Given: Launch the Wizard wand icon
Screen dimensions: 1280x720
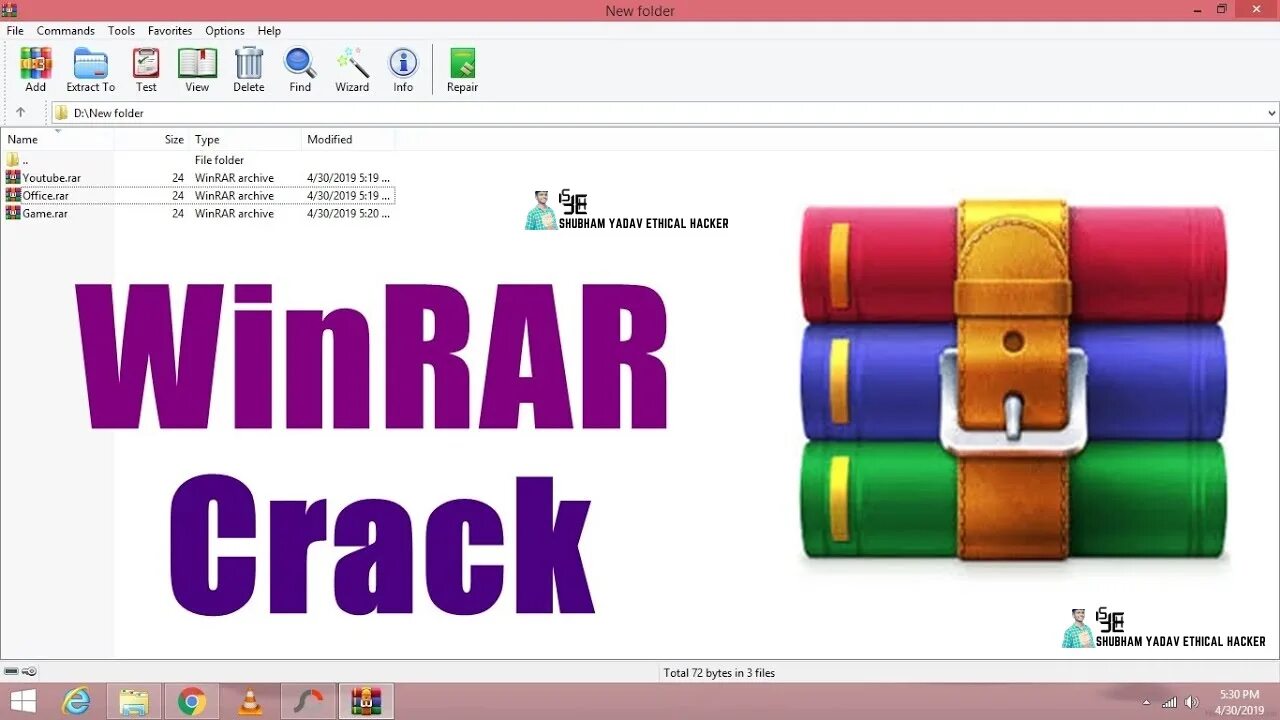Looking at the screenshot, I should click(352, 63).
